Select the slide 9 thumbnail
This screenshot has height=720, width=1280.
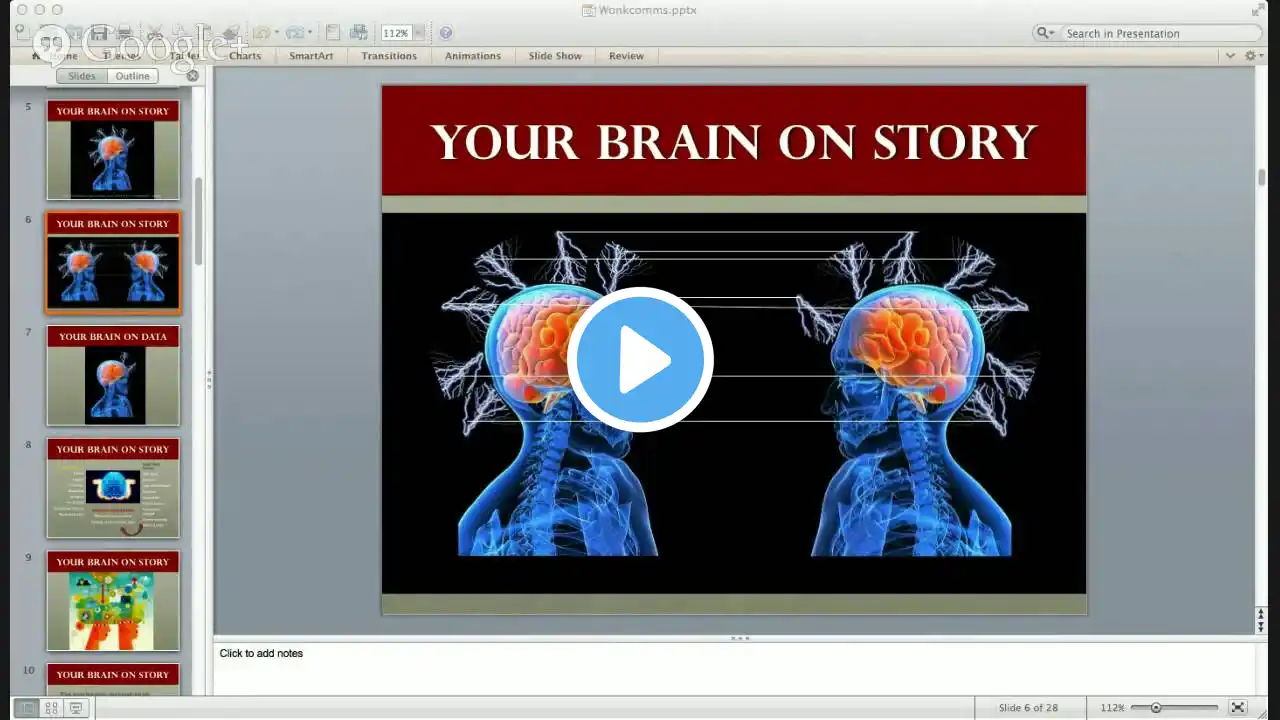113,601
